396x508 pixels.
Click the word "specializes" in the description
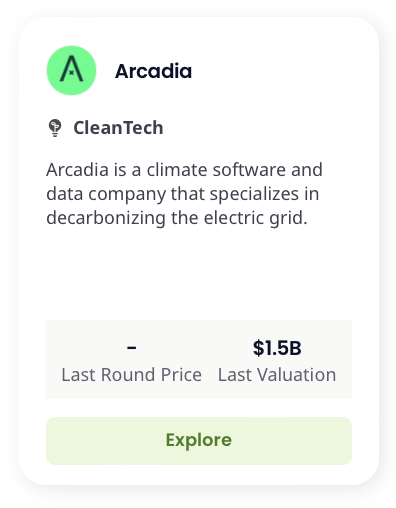click(x=254, y=194)
